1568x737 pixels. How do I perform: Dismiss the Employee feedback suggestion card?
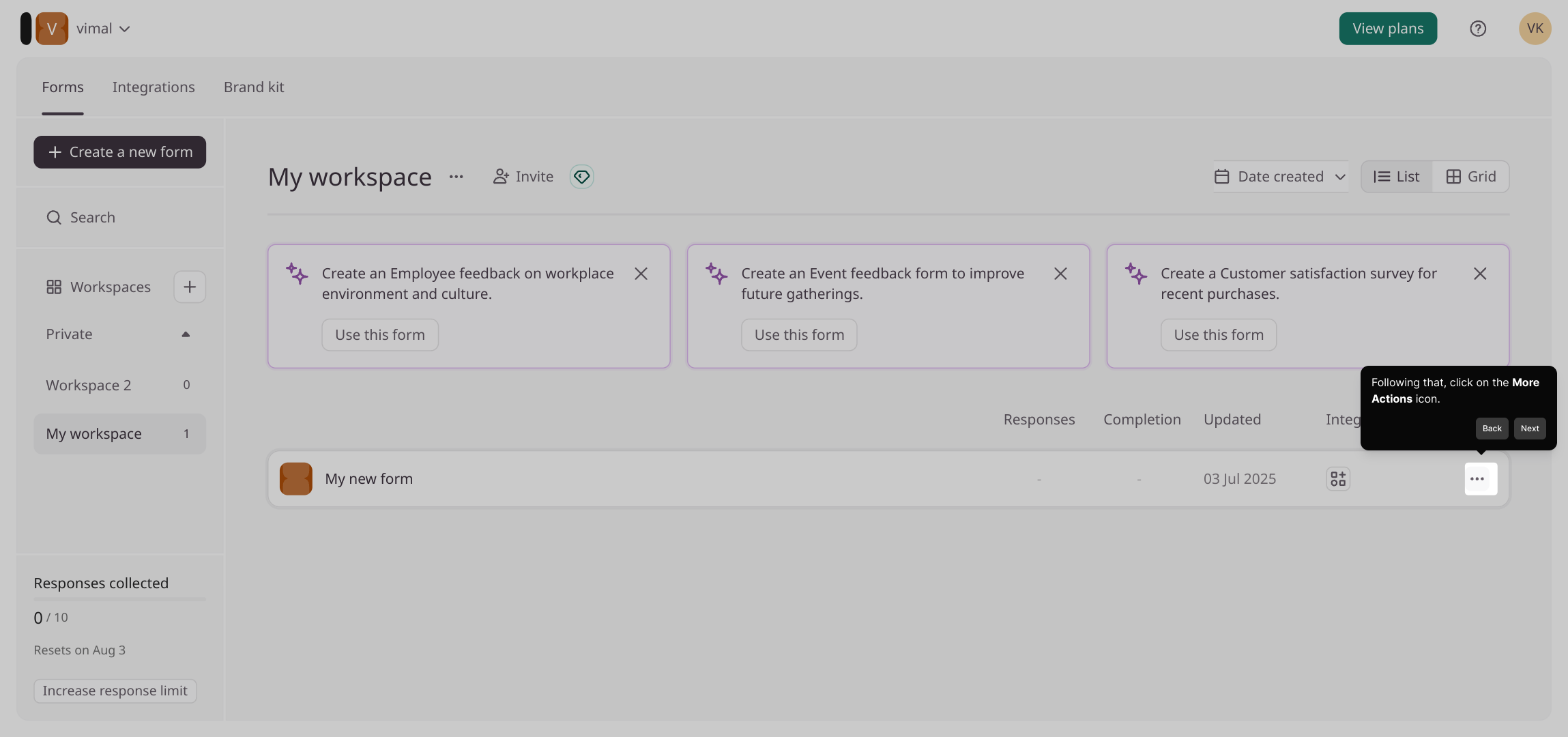[641, 274]
